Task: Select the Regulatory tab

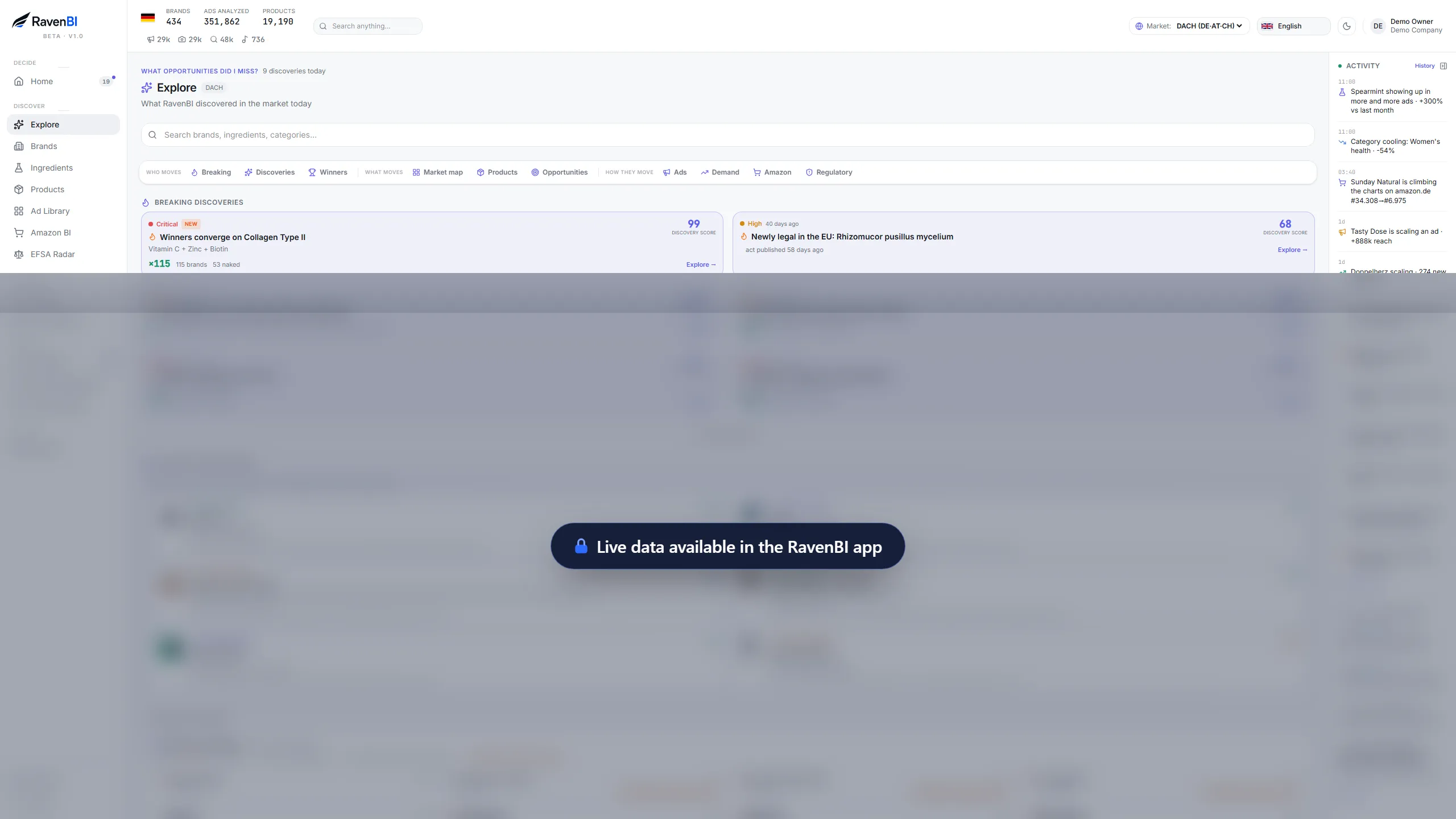Action: pyautogui.click(x=829, y=172)
